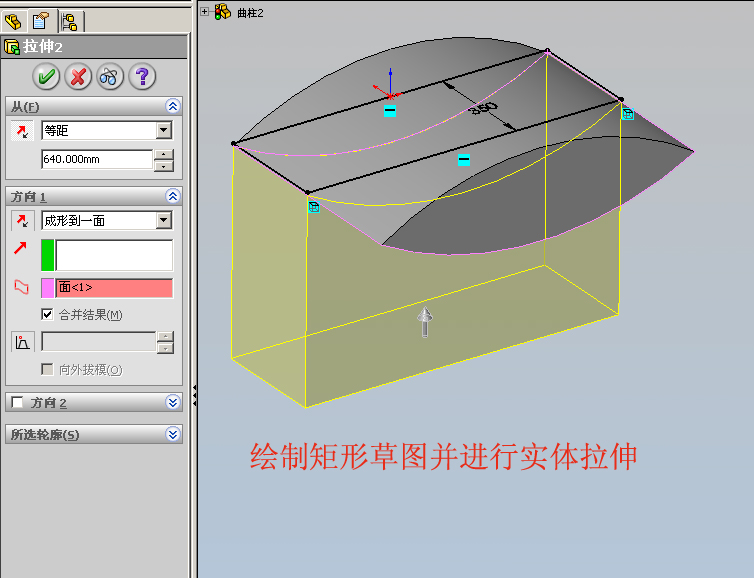
Task: Expand the 方向2 section
Action: coord(173,402)
